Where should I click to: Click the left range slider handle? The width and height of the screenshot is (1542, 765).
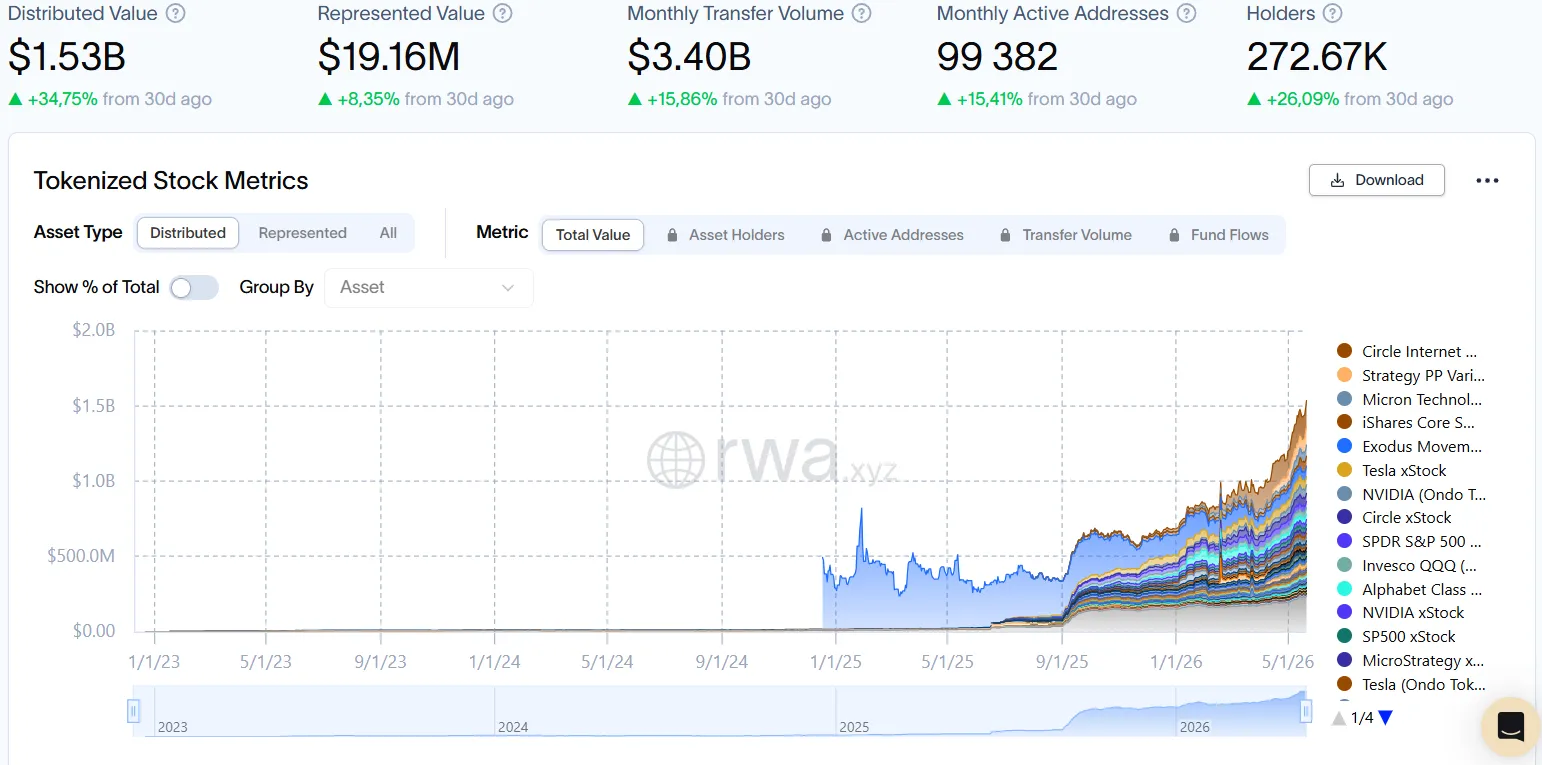133,711
